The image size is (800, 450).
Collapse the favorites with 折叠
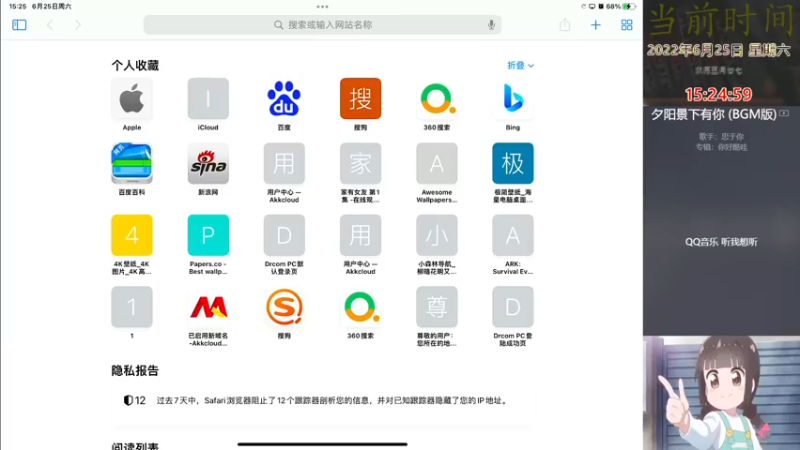(520, 65)
